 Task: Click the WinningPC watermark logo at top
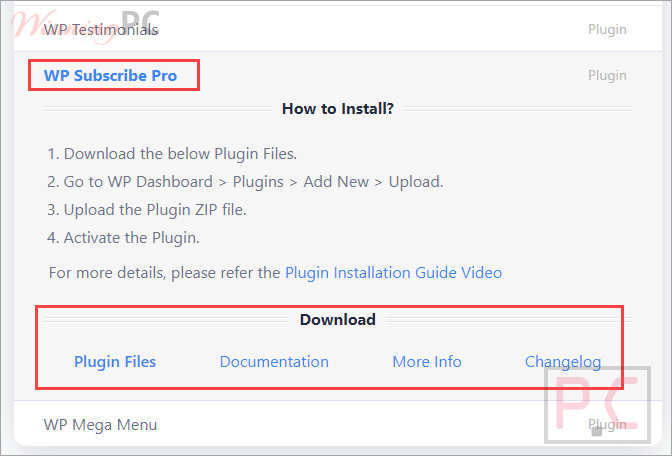(86, 26)
